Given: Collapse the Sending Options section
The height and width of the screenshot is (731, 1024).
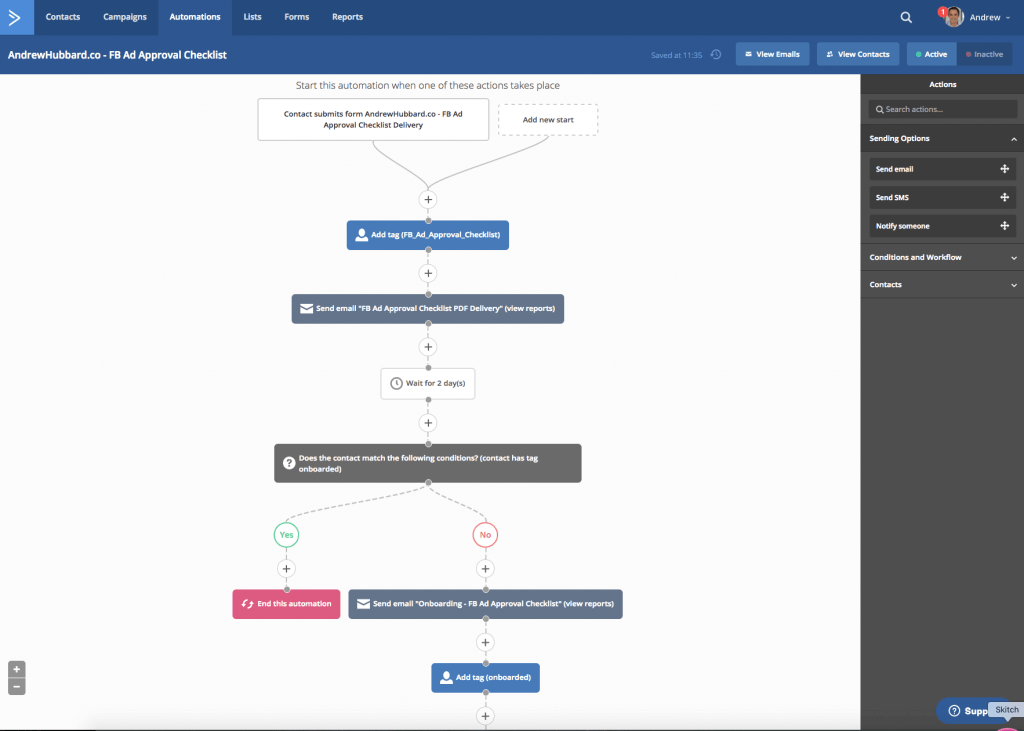Looking at the screenshot, I should (x=1013, y=139).
